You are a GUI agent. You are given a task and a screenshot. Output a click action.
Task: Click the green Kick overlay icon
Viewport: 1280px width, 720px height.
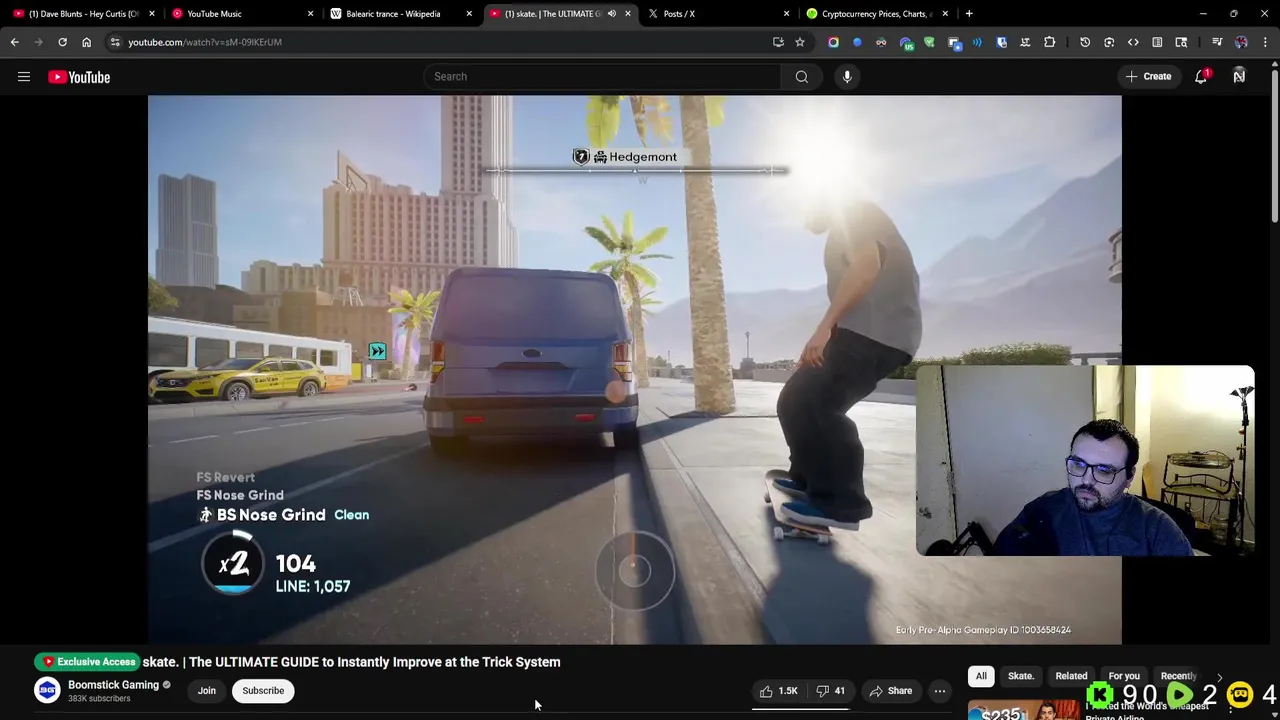(1100, 694)
